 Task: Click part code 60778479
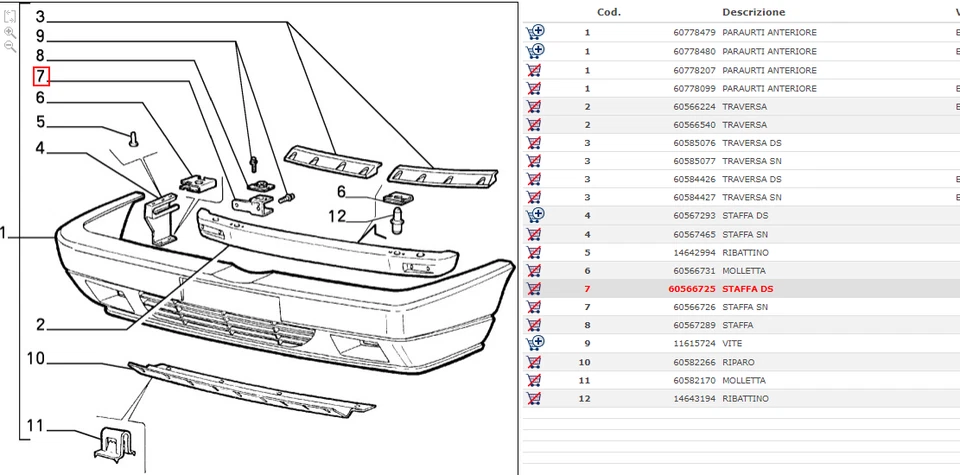click(694, 32)
